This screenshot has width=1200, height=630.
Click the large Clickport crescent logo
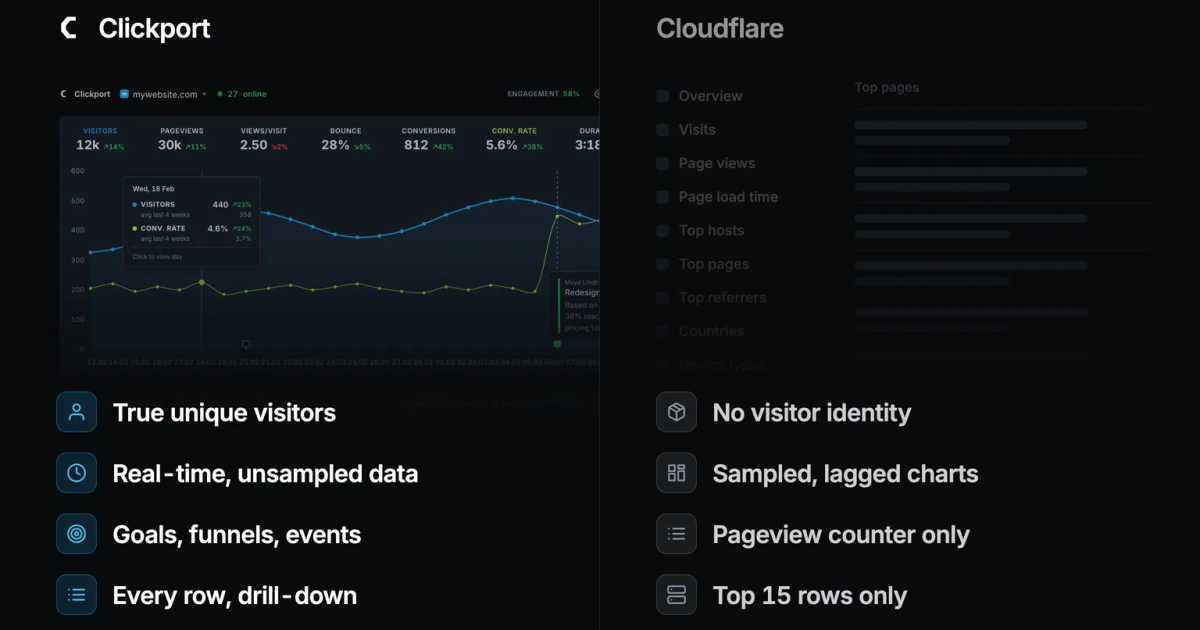click(x=69, y=28)
